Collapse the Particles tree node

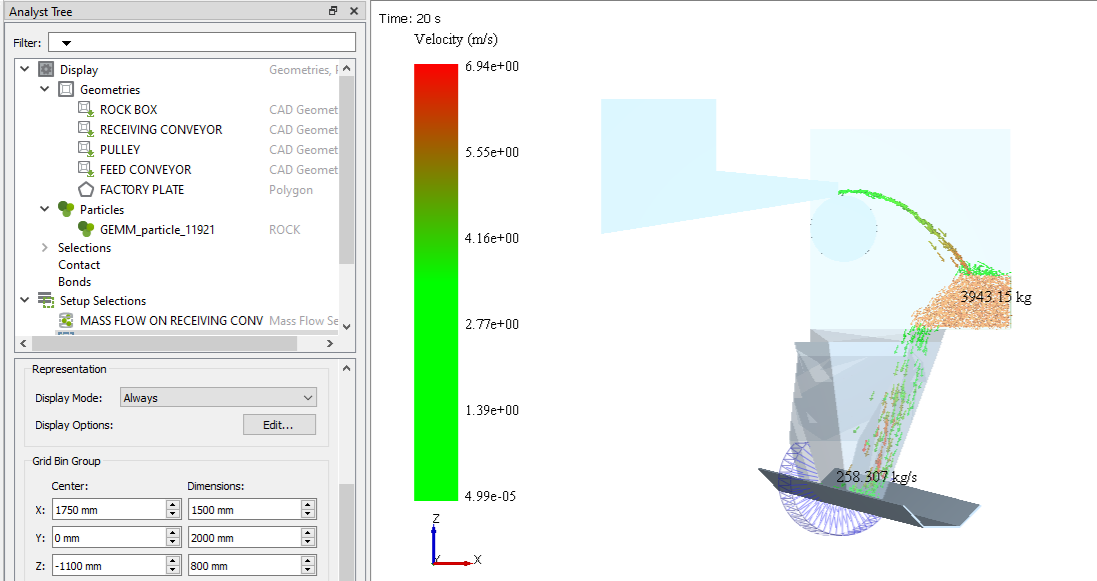click(44, 210)
